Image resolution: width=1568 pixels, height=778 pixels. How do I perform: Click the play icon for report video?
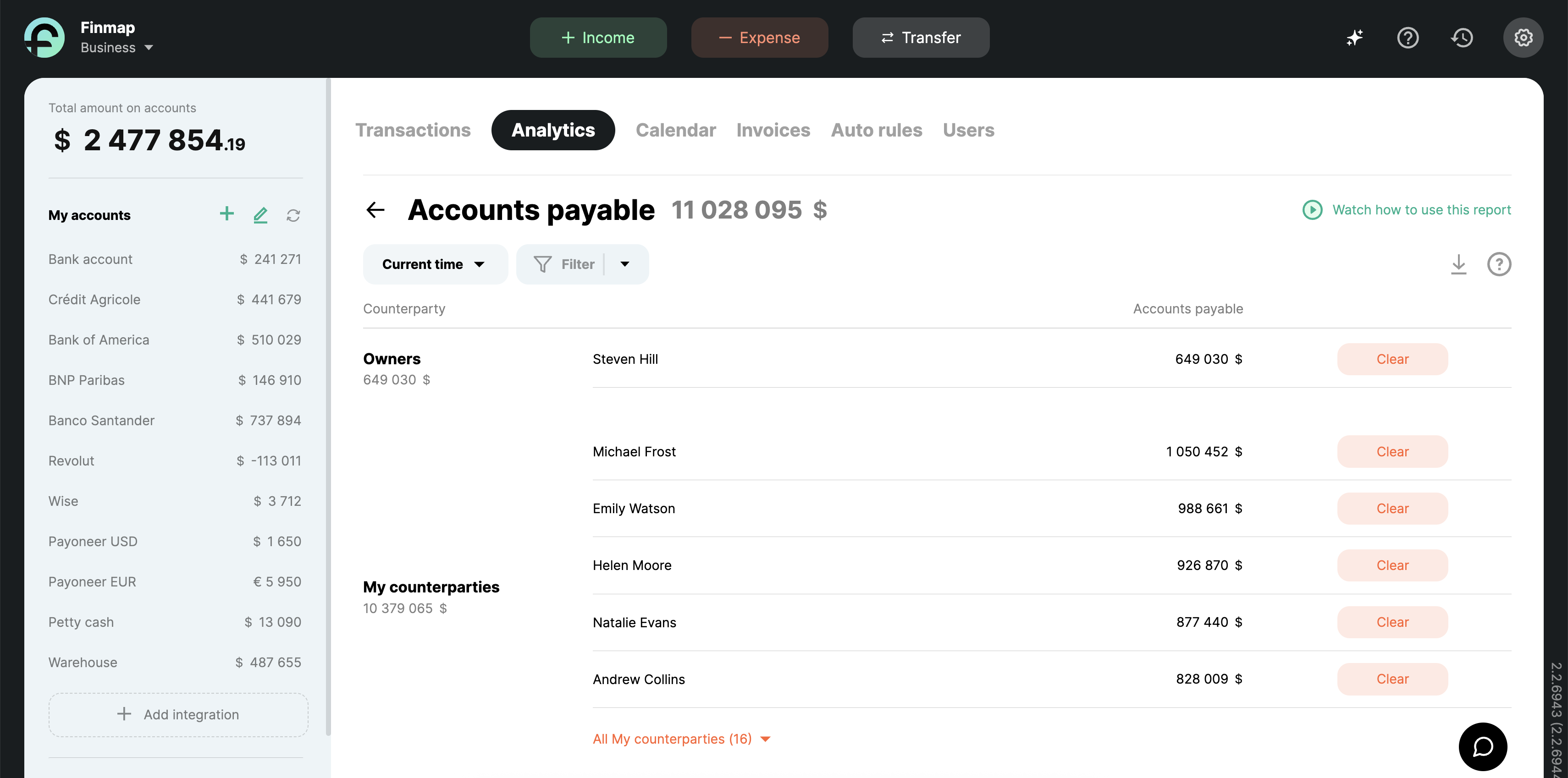(x=1312, y=210)
